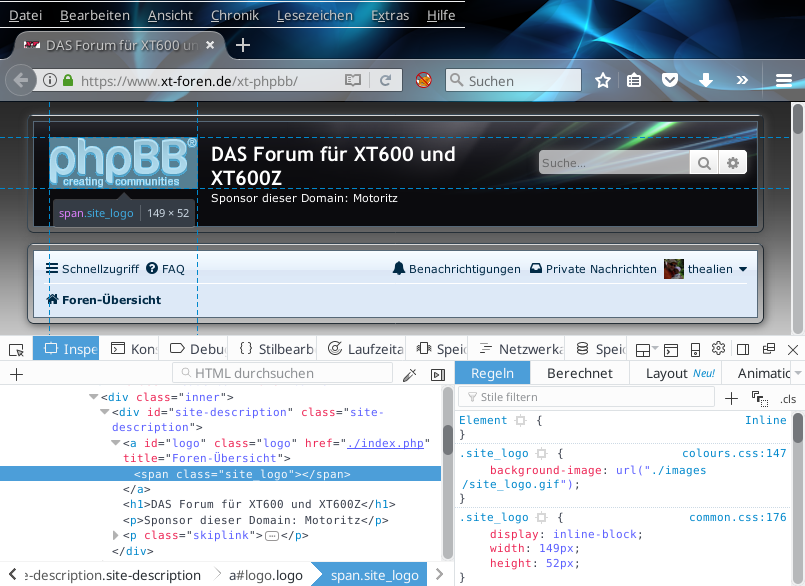Reload the page using the refresh icon
Screen dimensions: 805x586
point(385,81)
